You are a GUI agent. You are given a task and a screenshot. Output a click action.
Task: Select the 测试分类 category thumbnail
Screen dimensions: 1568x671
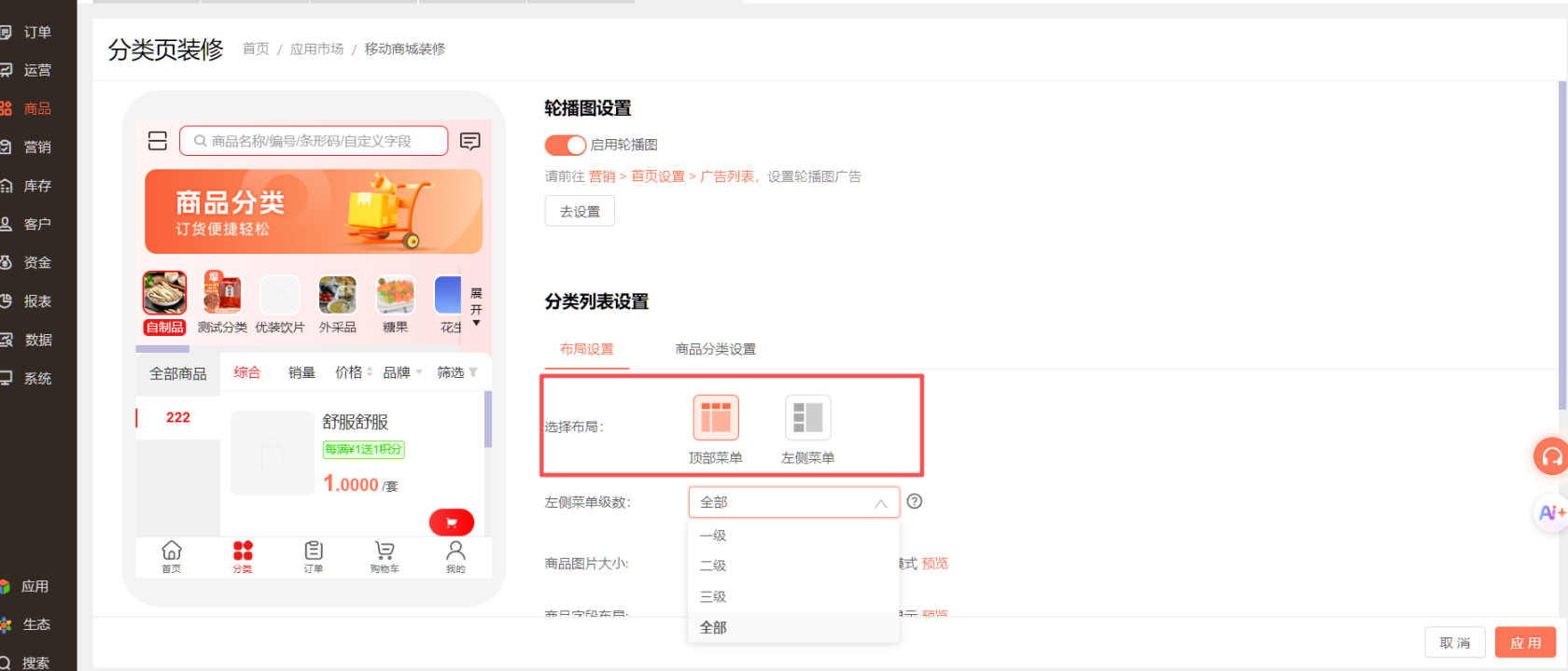point(222,302)
